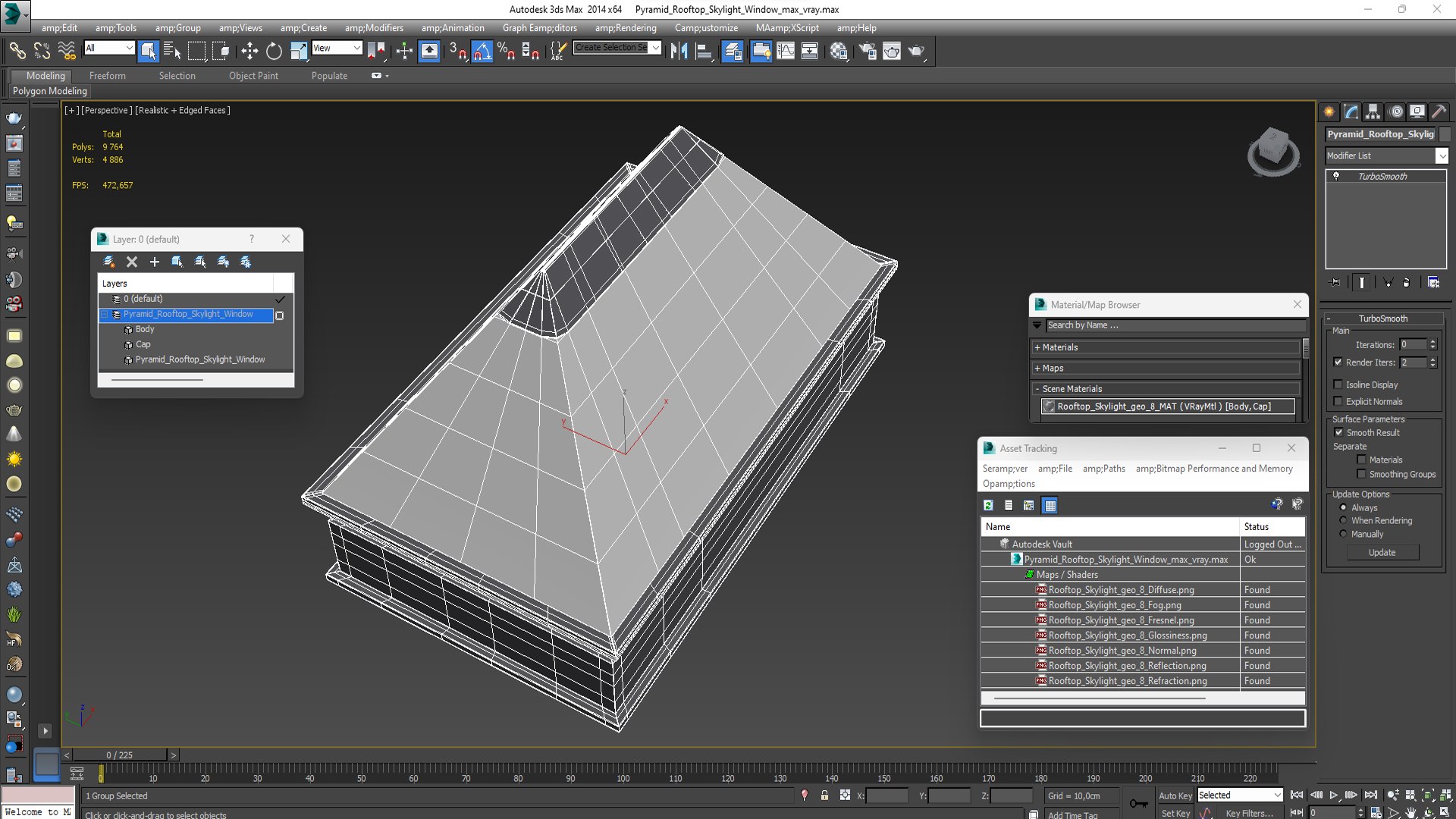
Task: Disable the Smooth Result checkbox
Action: pos(1338,432)
